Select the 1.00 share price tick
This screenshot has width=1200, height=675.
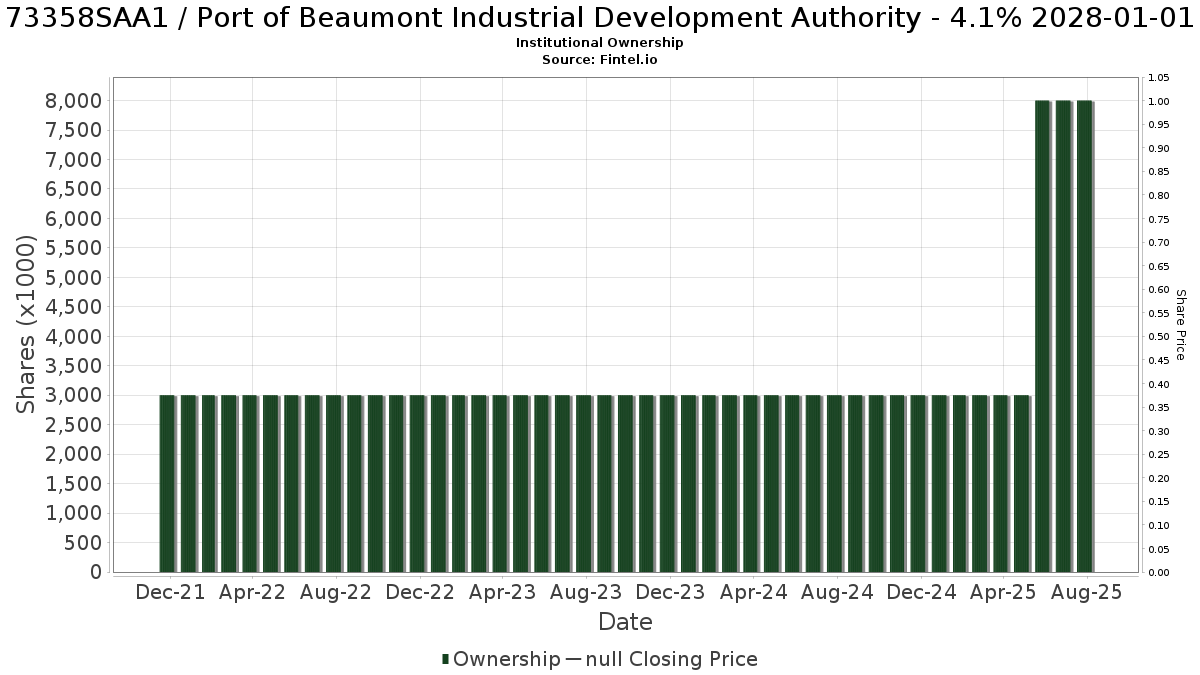[1160, 101]
